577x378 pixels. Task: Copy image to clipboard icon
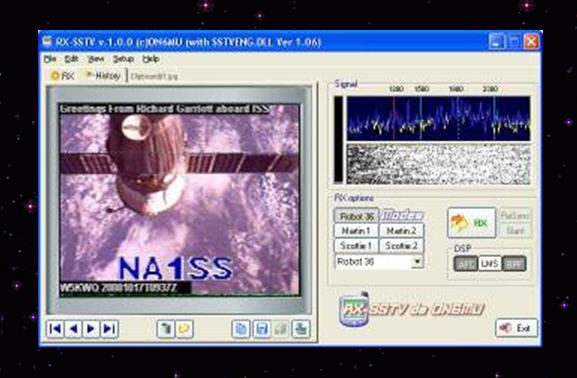pos(241,329)
